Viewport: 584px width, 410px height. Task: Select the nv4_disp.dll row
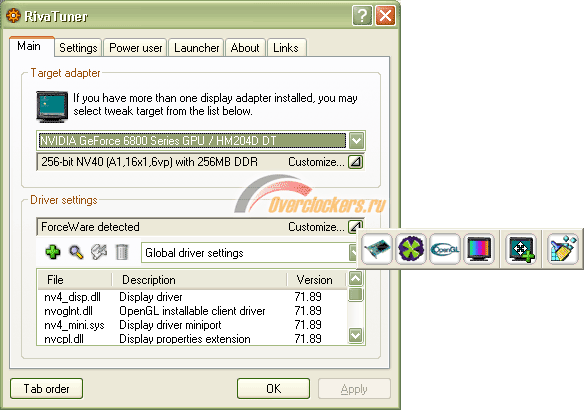point(192,297)
